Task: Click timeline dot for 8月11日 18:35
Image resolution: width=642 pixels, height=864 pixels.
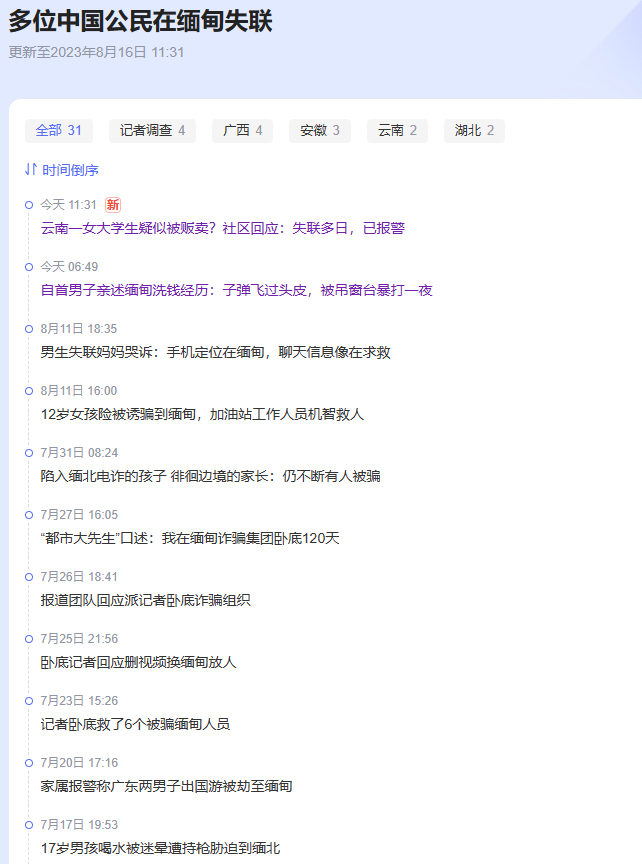Action: tap(29, 329)
